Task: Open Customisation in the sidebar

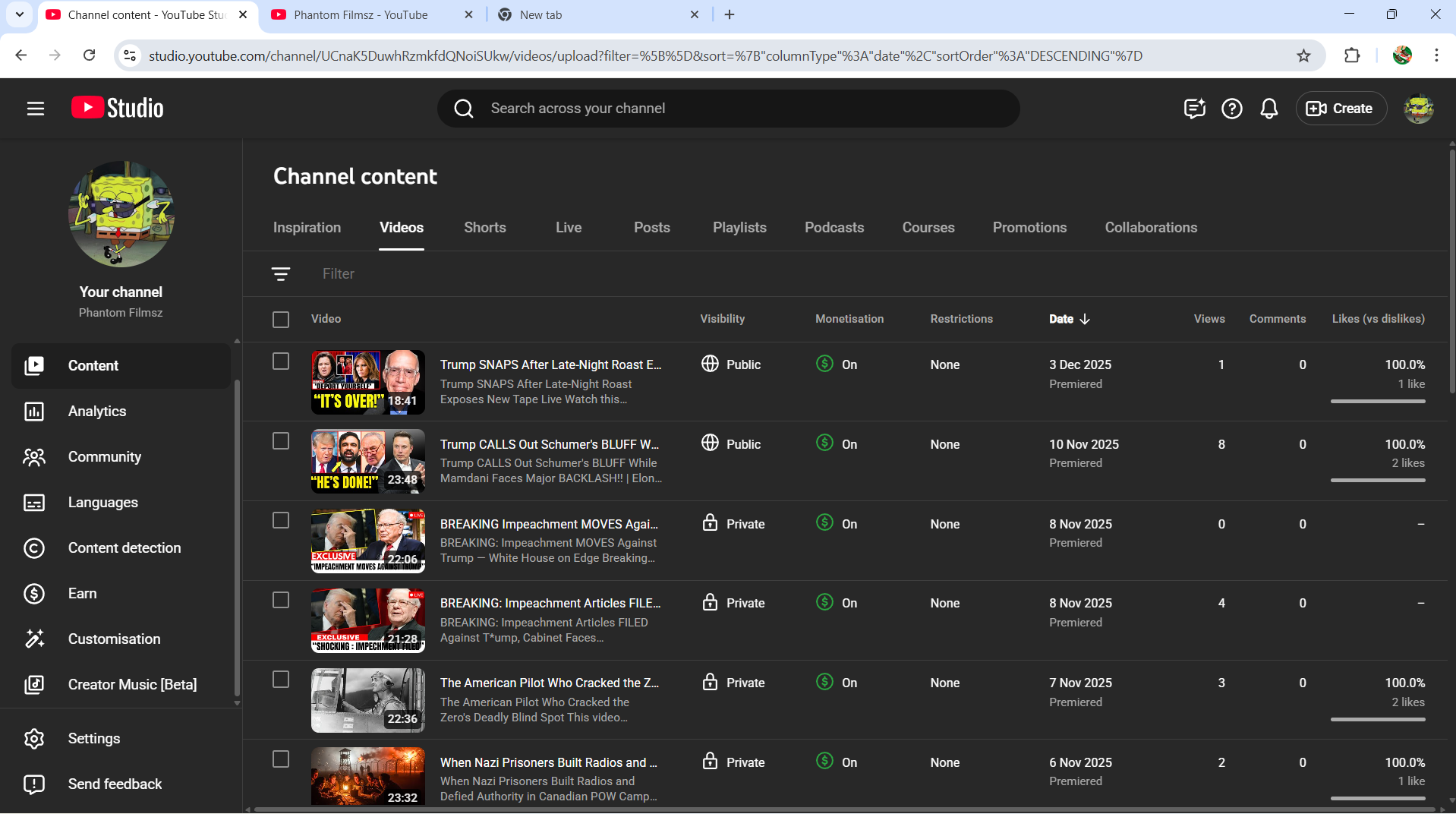Action: coord(114,639)
